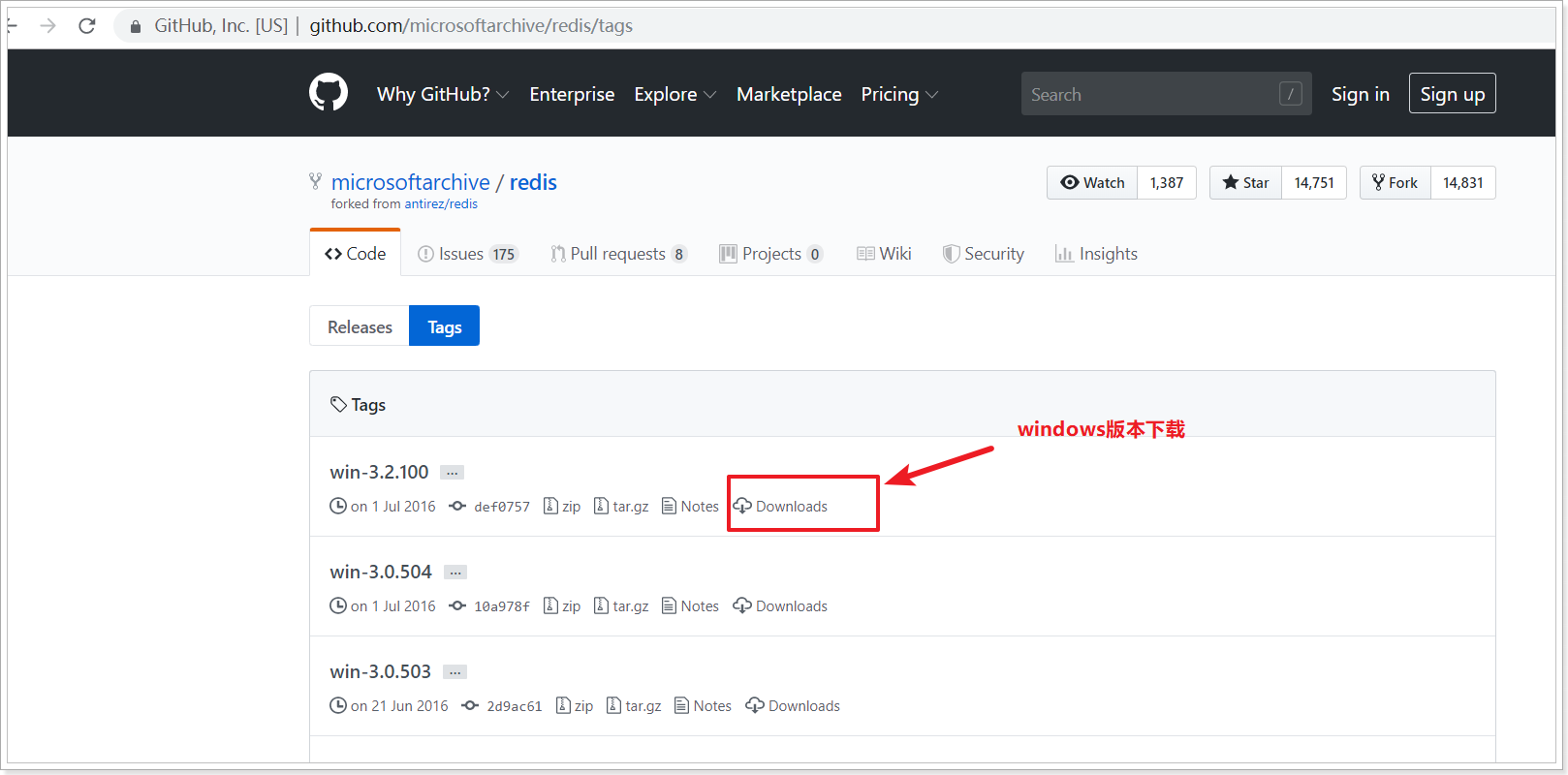Download win-3.0.503 tar.gz archive
The image size is (1568, 775).
click(x=634, y=706)
